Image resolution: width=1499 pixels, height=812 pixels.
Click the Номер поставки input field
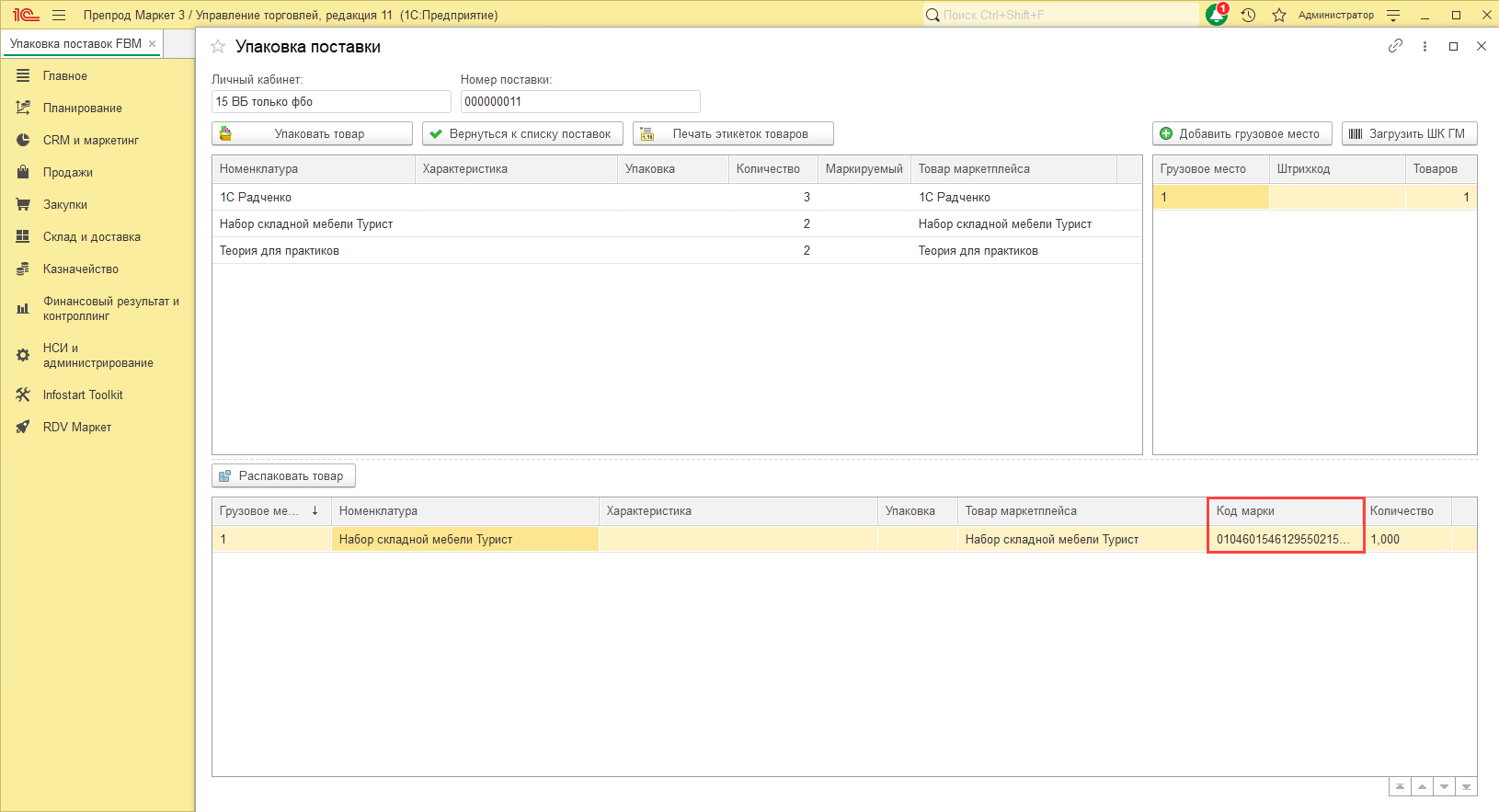pos(579,101)
